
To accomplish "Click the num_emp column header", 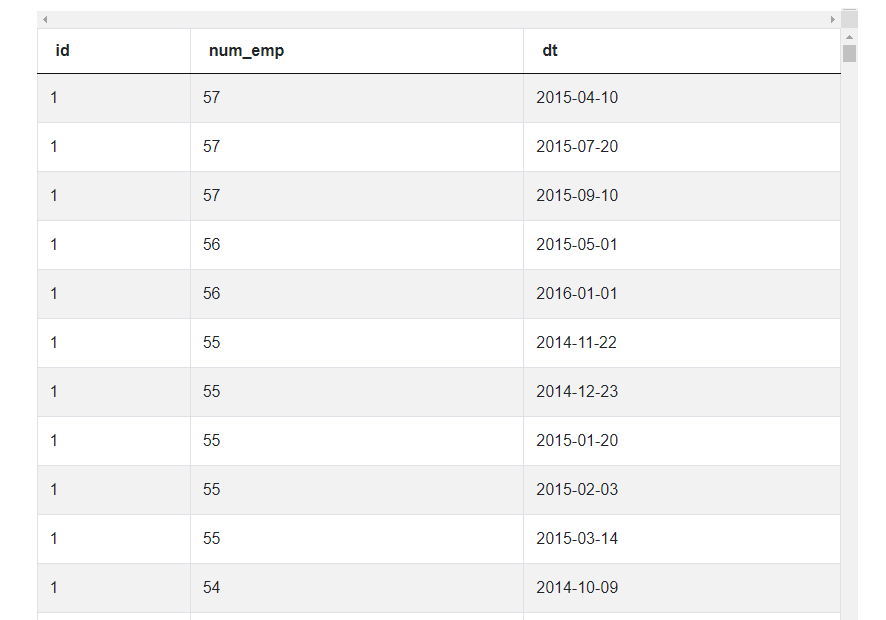I will (246, 51).
